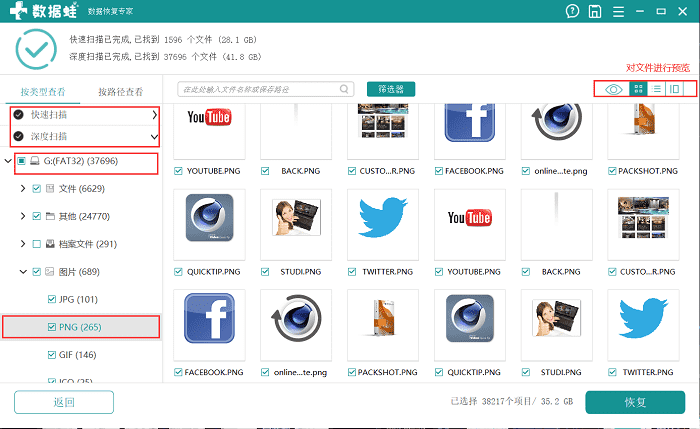This screenshot has width=700, height=429.
Task: Select the 按类型查看 tab
Action: pos(41,91)
